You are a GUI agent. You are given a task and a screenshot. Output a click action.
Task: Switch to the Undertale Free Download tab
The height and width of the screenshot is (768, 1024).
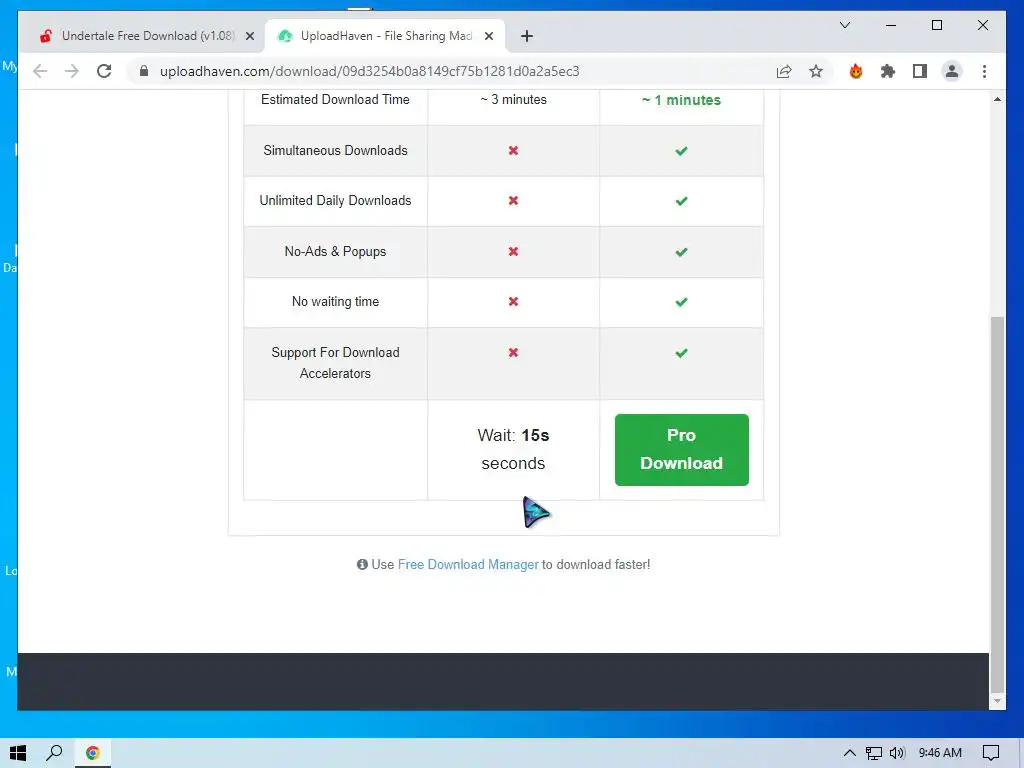pyautogui.click(x=147, y=36)
